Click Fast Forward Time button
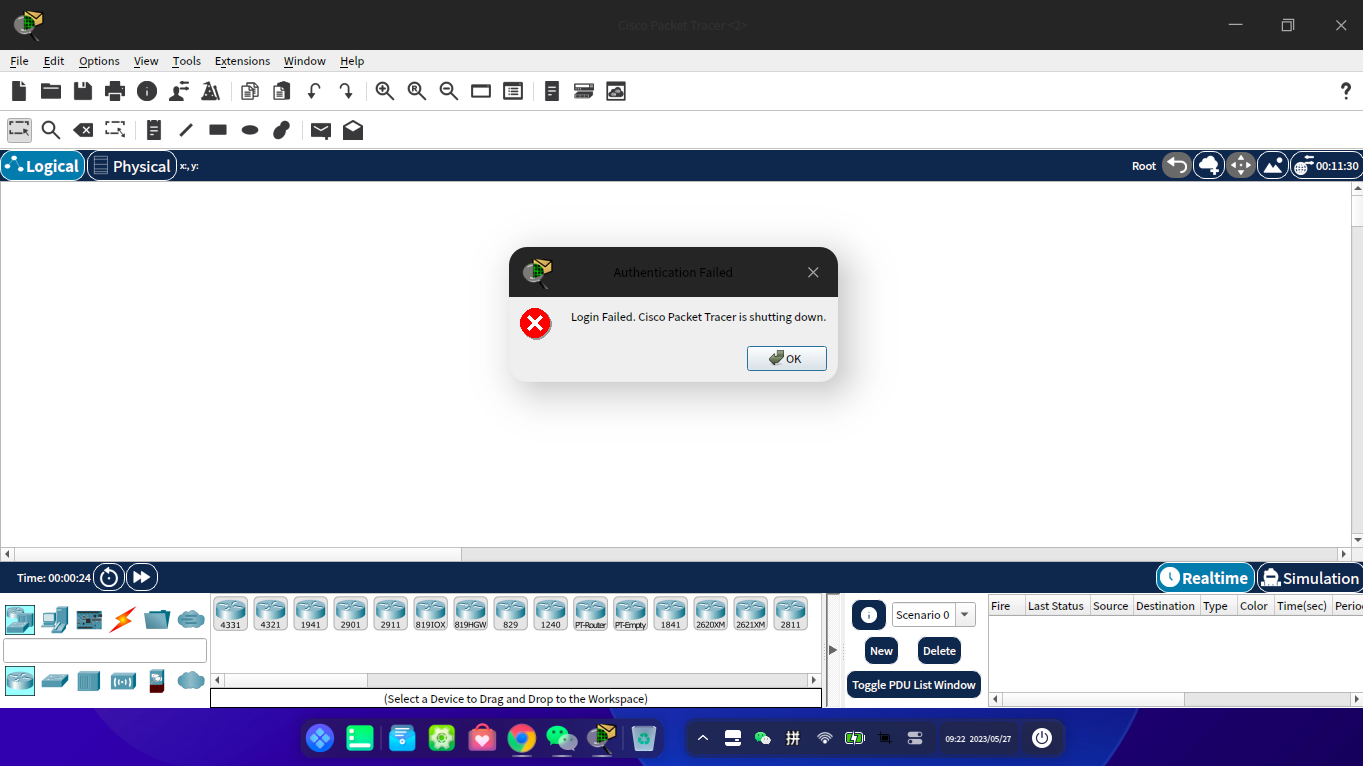The width and height of the screenshot is (1363, 766). click(x=142, y=577)
